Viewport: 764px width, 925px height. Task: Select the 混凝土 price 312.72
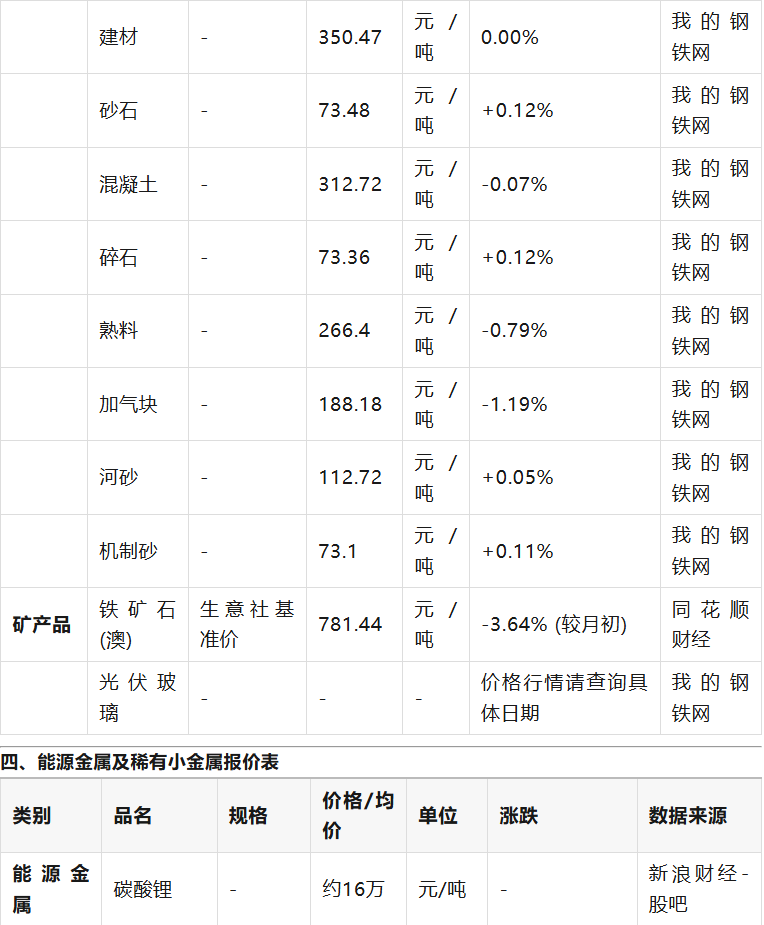pos(350,184)
